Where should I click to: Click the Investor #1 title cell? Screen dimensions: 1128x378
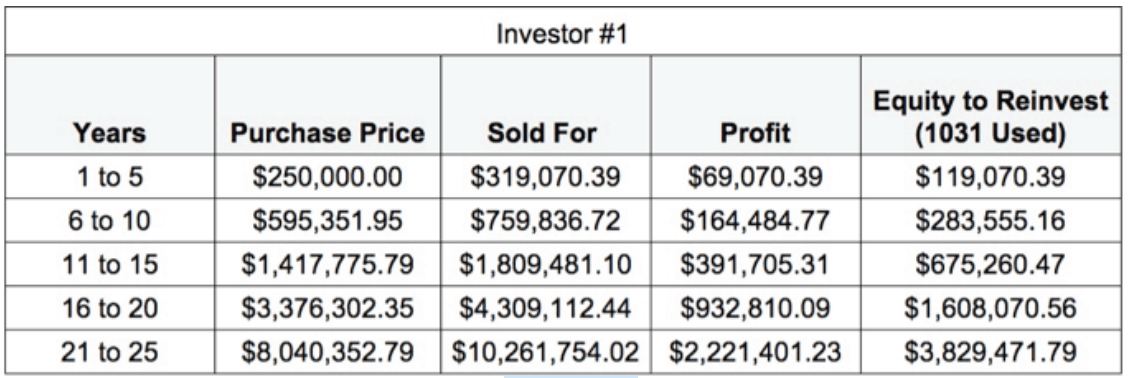pos(562,34)
